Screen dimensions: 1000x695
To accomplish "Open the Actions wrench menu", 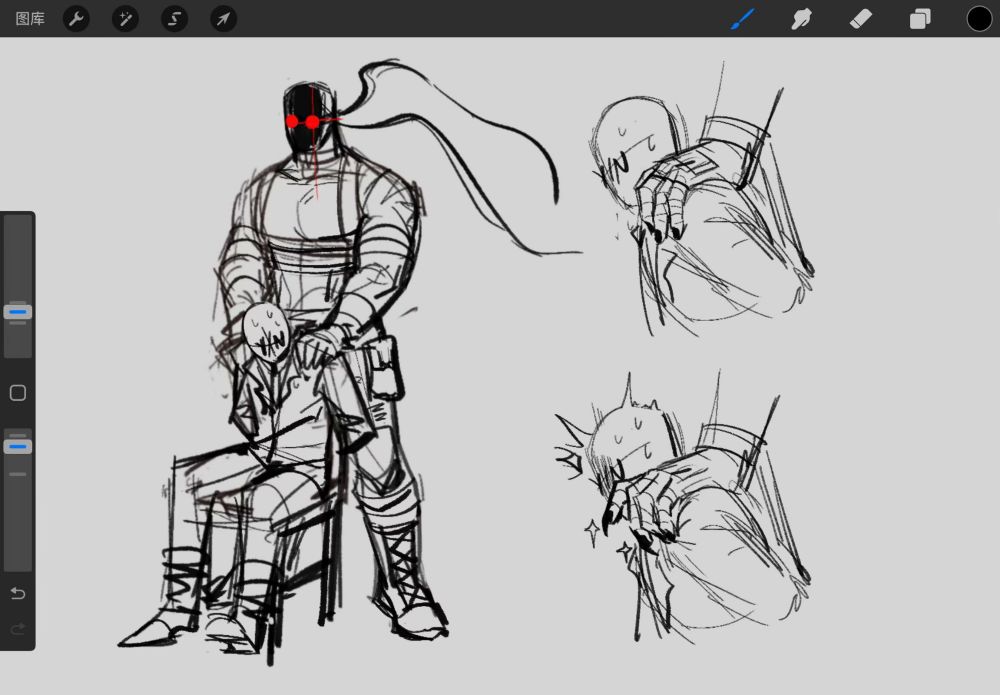I will [x=76, y=19].
